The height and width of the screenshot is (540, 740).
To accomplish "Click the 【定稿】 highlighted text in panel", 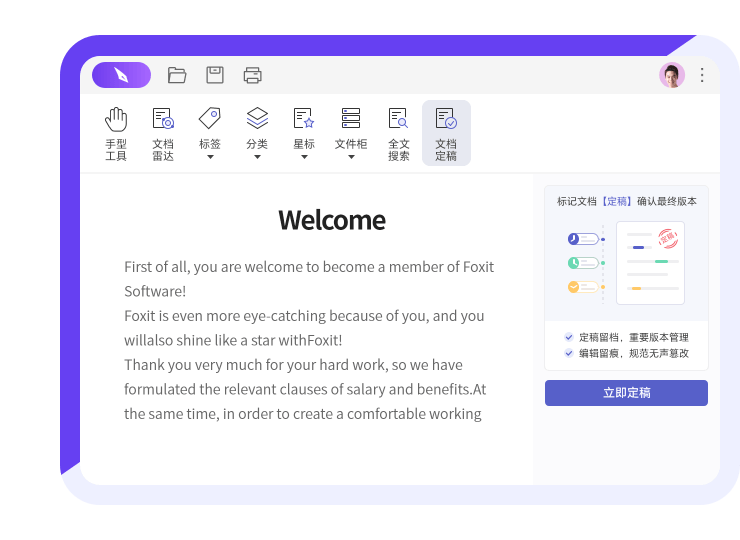I will coord(617,202).
